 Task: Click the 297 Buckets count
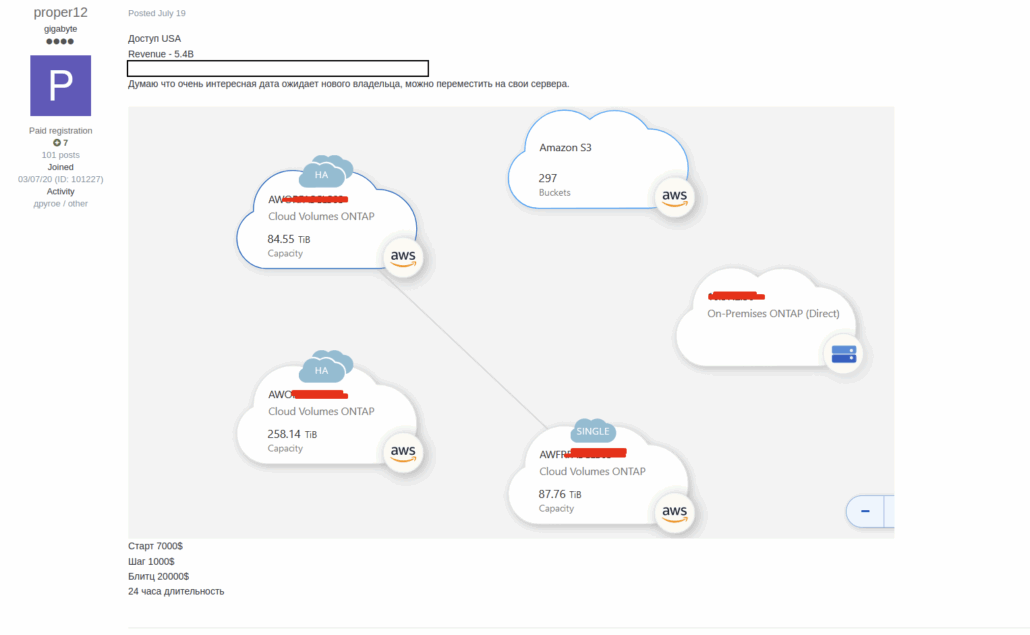coord(548,178)
